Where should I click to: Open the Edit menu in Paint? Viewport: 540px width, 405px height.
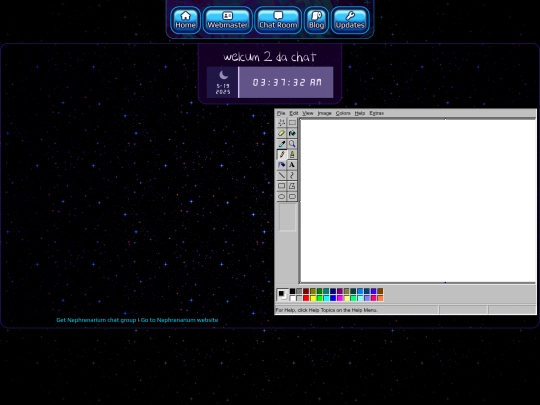(x=294, y=113)
